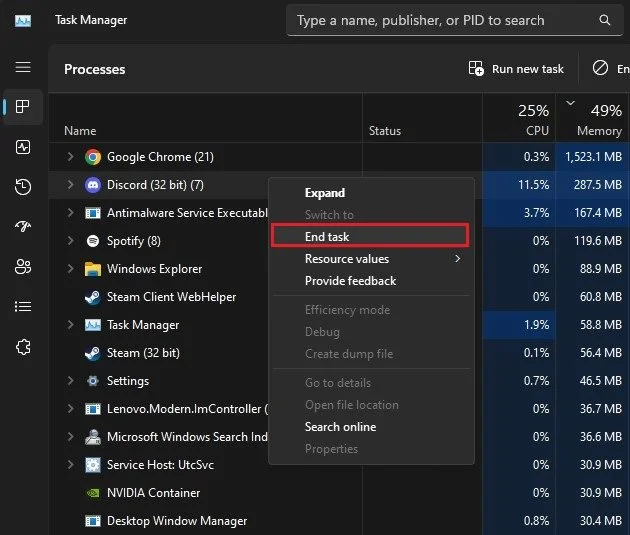Image resolution: width=630 pixels, height=535 pixels.
Task: Click the 1.9% Task Manager CPU value
Action: click(x=536, y=325)
